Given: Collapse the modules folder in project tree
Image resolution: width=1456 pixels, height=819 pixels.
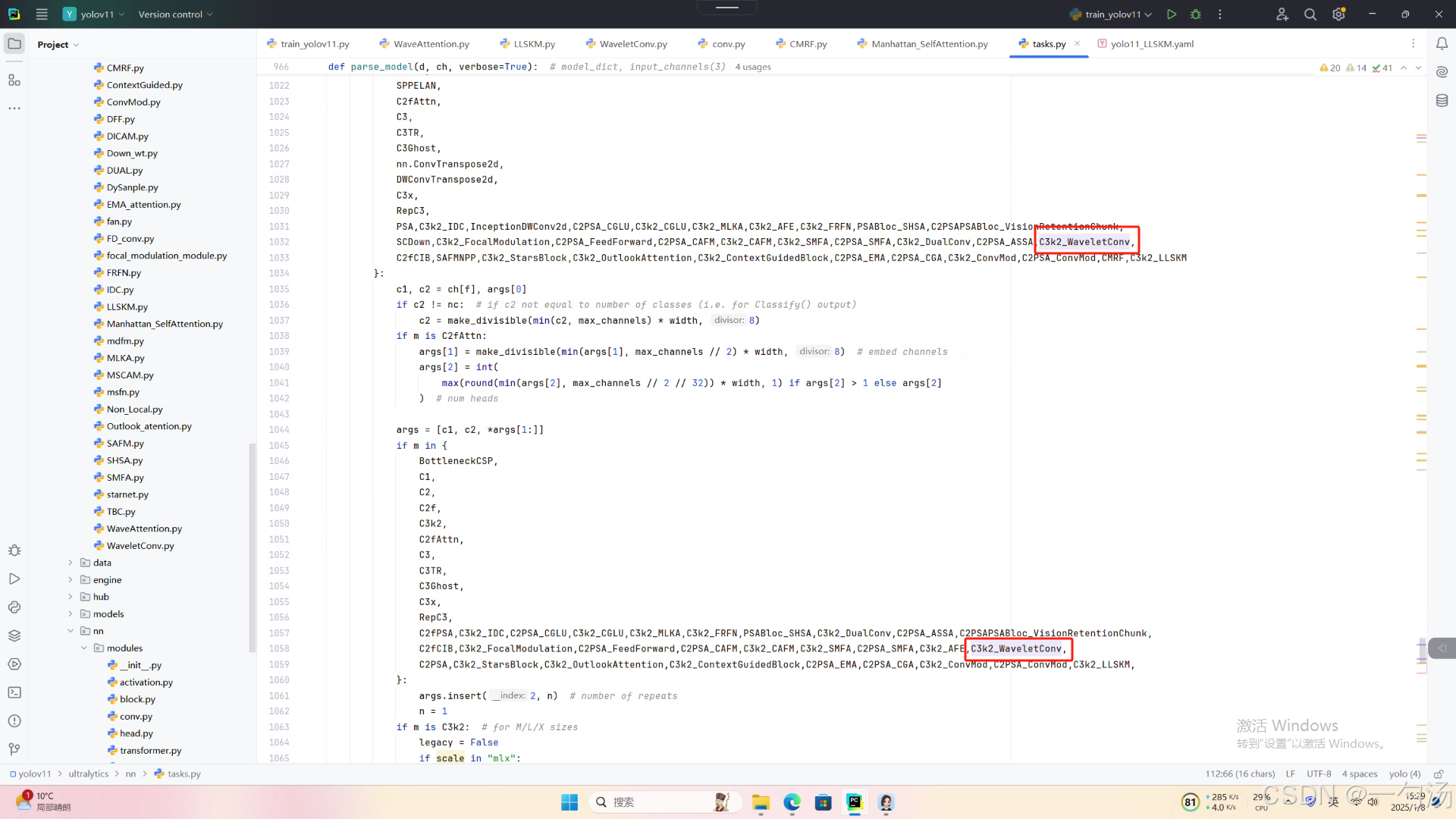Looking at the screenshot, I should click(84, 648).
